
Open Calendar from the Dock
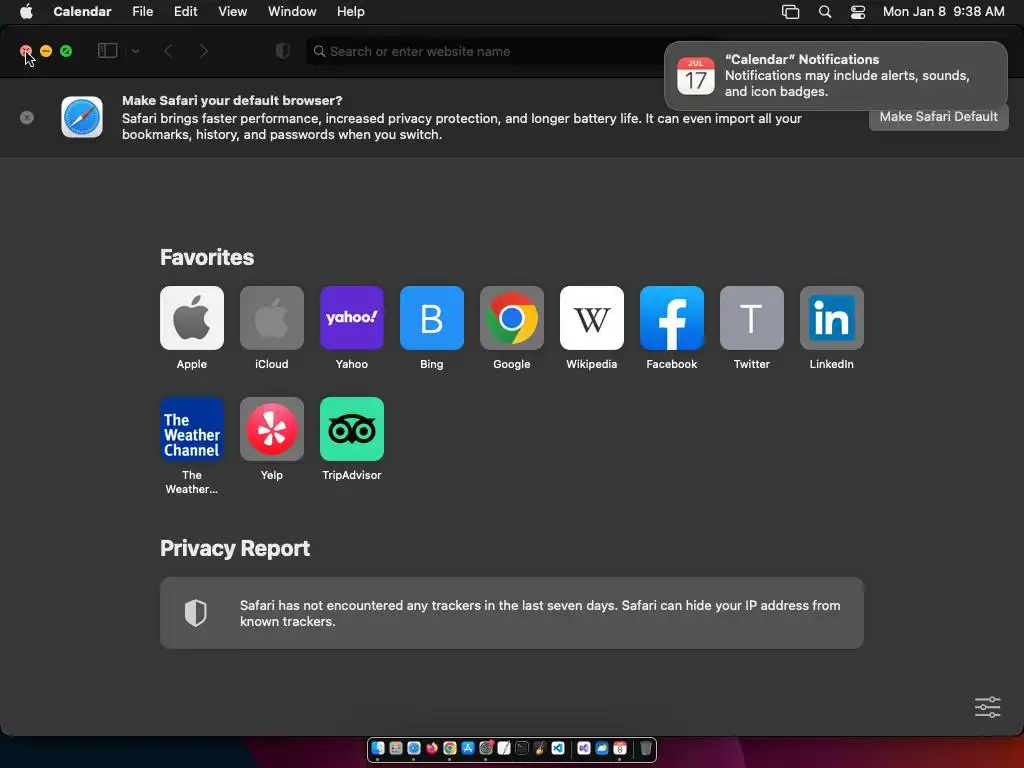pos(620,748)
